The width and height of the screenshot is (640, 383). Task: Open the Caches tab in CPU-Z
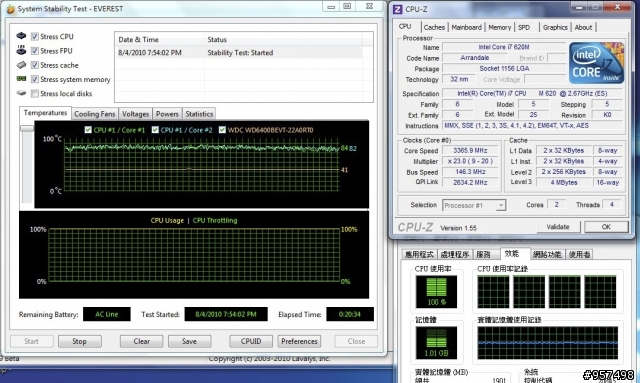(x=434, y=27)
